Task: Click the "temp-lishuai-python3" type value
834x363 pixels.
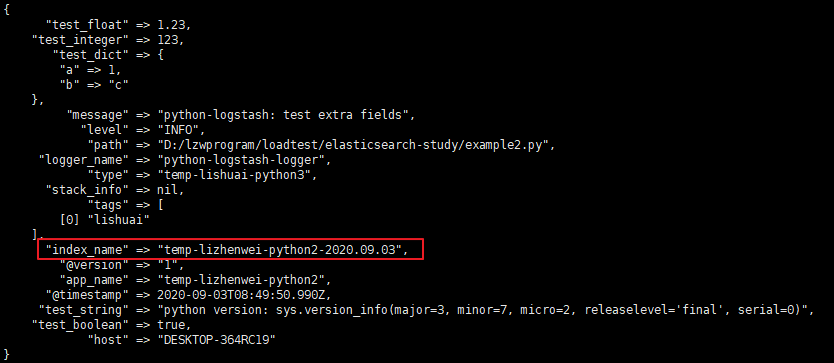Action: click(x=235, y=175)
